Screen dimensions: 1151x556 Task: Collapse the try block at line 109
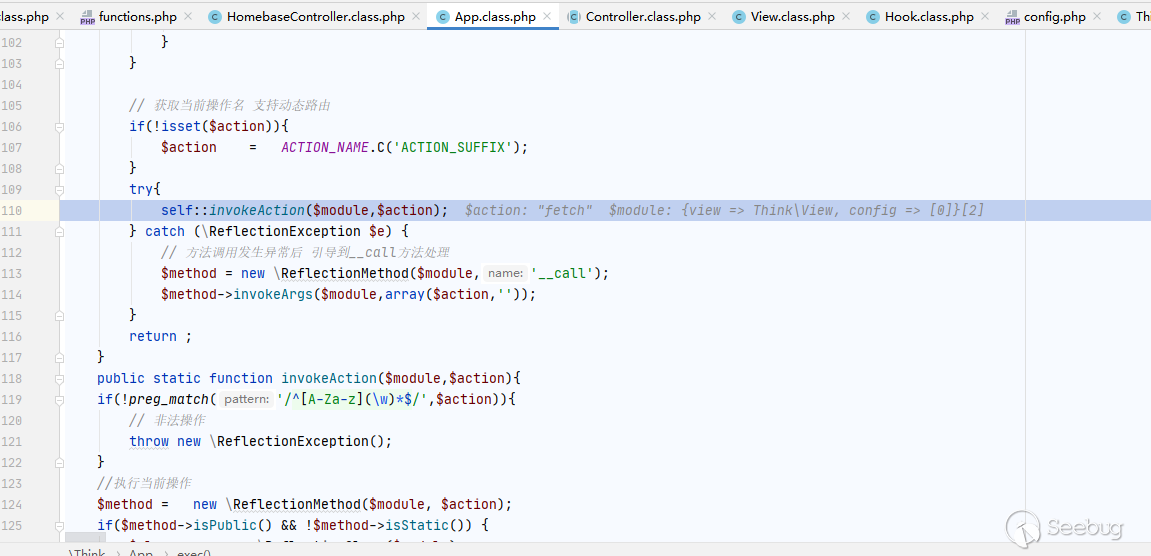click(59, 189)
